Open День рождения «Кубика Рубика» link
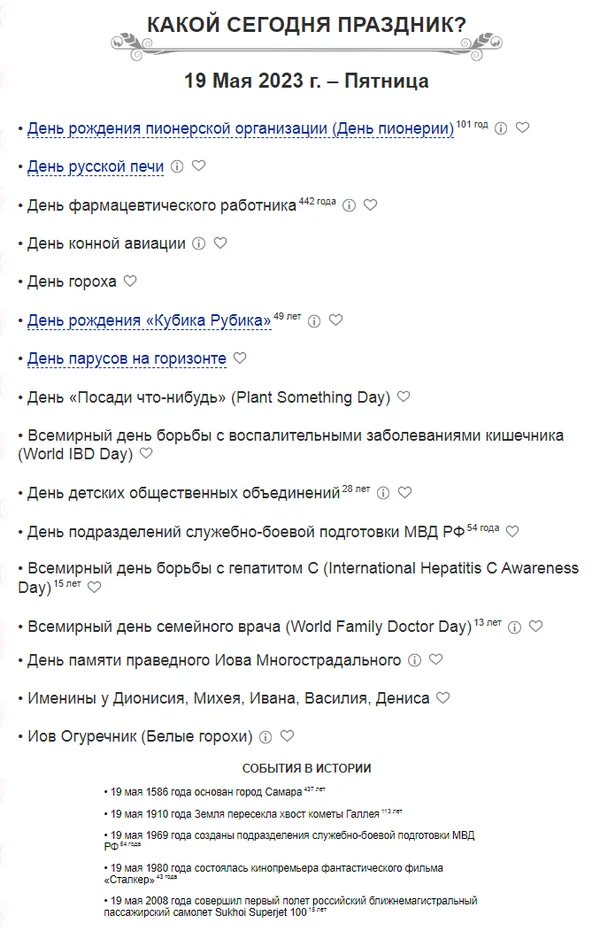 tap(149, 321)
